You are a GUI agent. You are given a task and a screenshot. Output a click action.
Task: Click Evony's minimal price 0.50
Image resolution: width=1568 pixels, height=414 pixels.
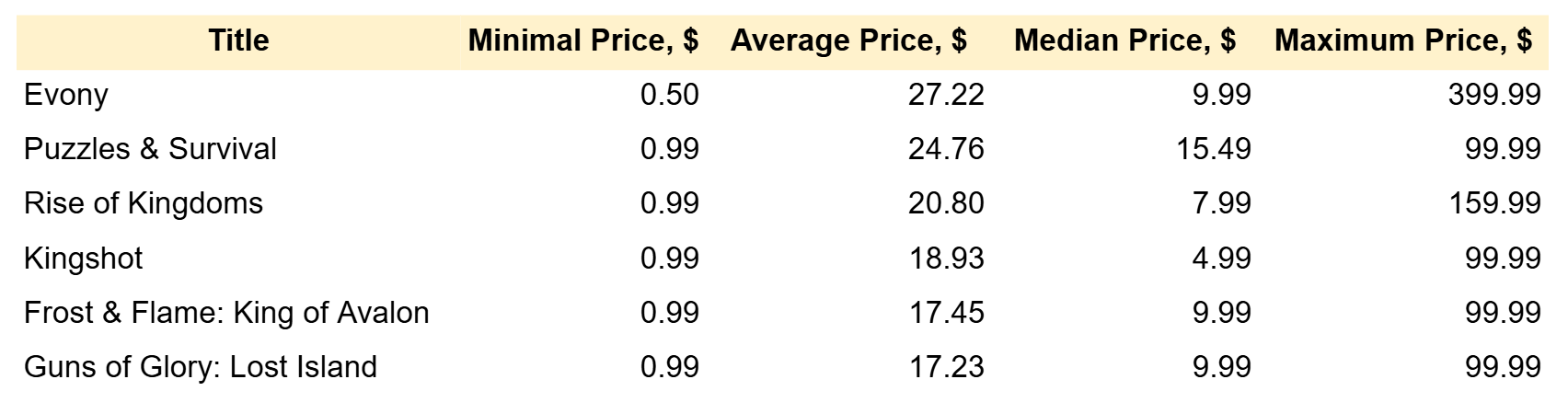(669, 95)
